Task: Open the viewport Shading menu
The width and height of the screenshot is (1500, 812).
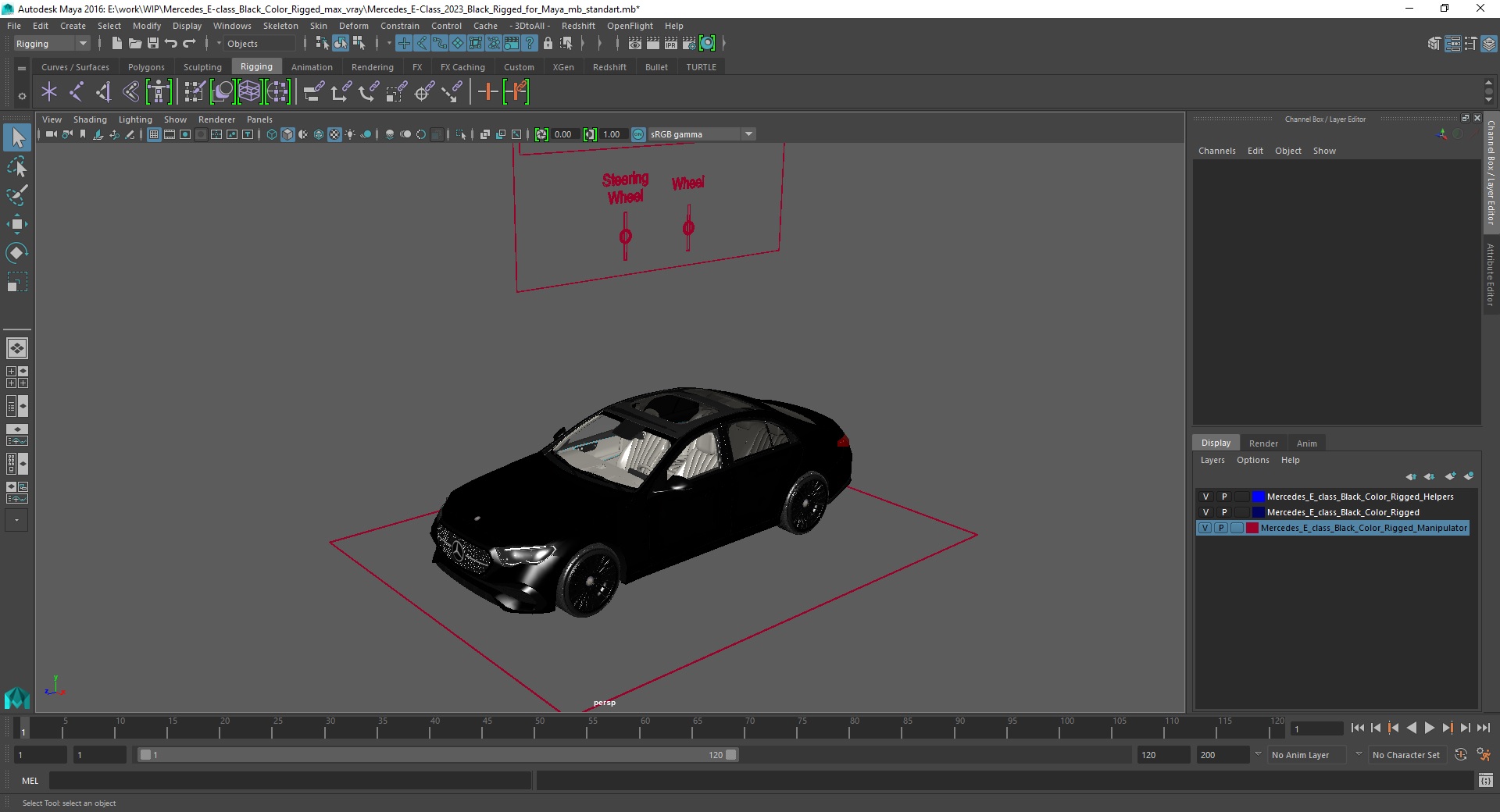Action: coord(90,119)
